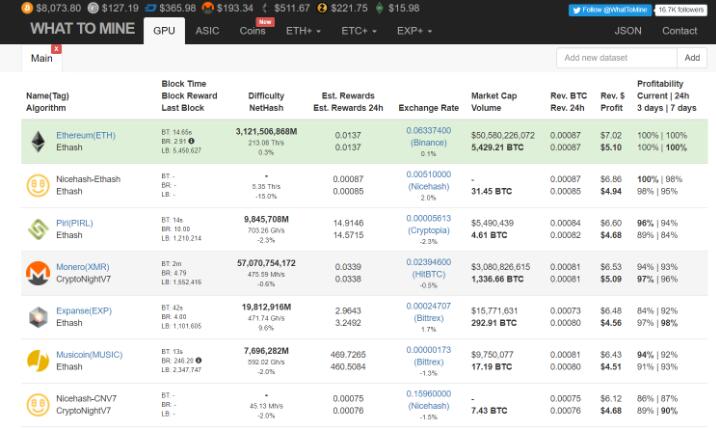The height and width of the screenshot is (428, 716).
Task: Open Expanse's Bittrex 0.00024707 rate link
Action: [428, 312]
